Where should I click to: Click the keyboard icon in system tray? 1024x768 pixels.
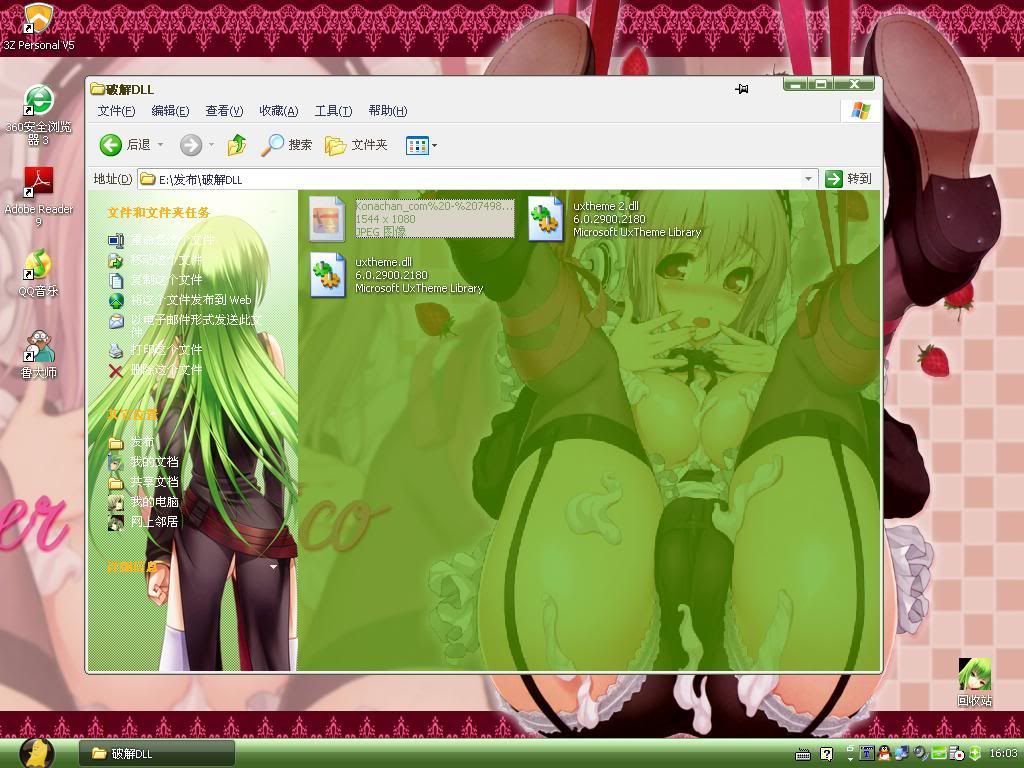pyautogui.click(x=803, y=754)
